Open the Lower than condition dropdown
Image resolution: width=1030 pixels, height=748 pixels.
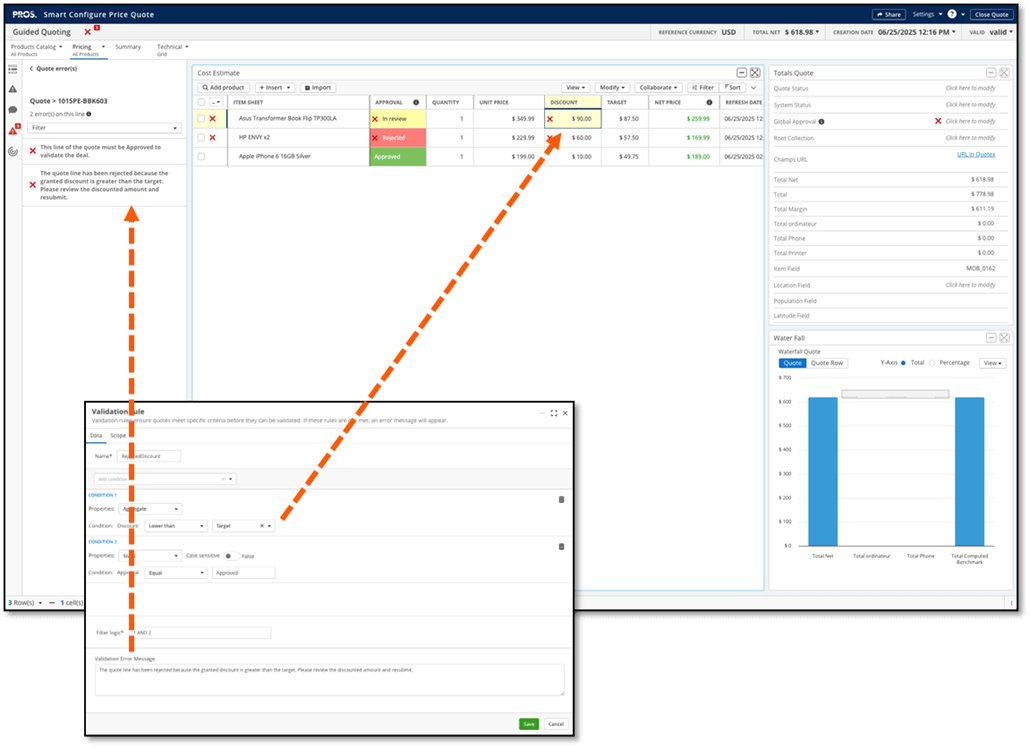click(x=176, y=526)
